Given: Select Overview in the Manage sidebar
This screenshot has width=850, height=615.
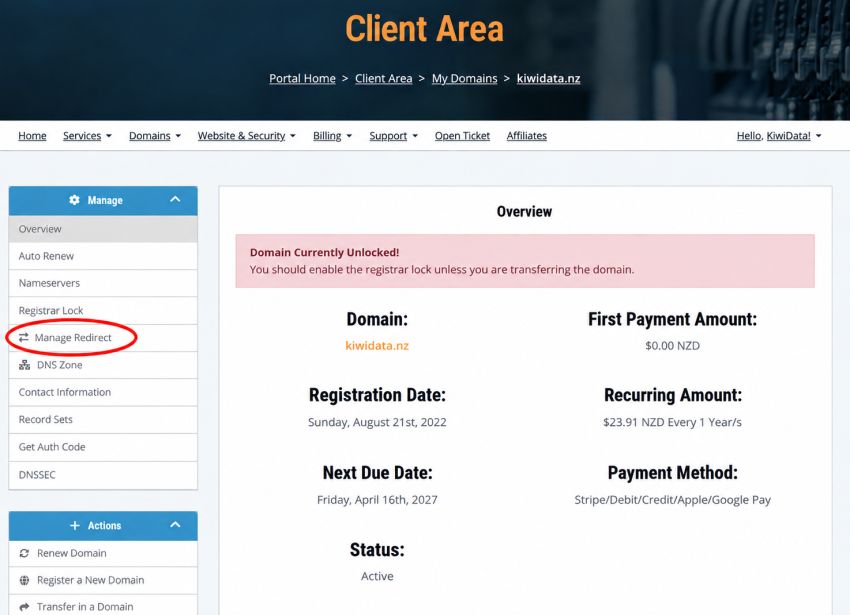Looking at the screenshot, I should [103, 229].
